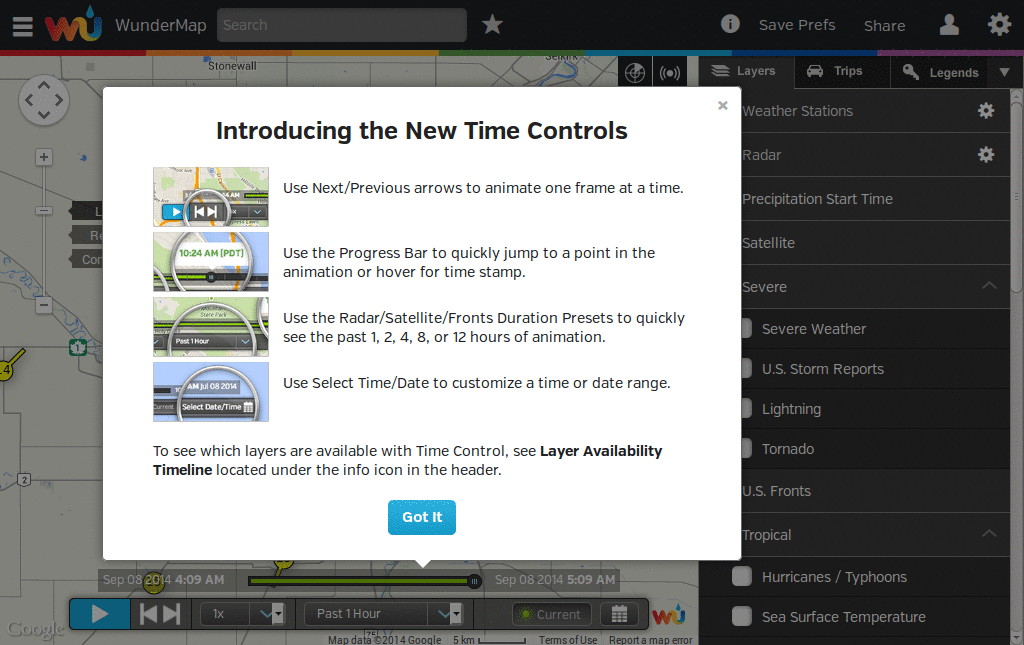Click the WunderMap title
The width and height of the screenshot is (1024, 645).
click(x=161, y=25)
